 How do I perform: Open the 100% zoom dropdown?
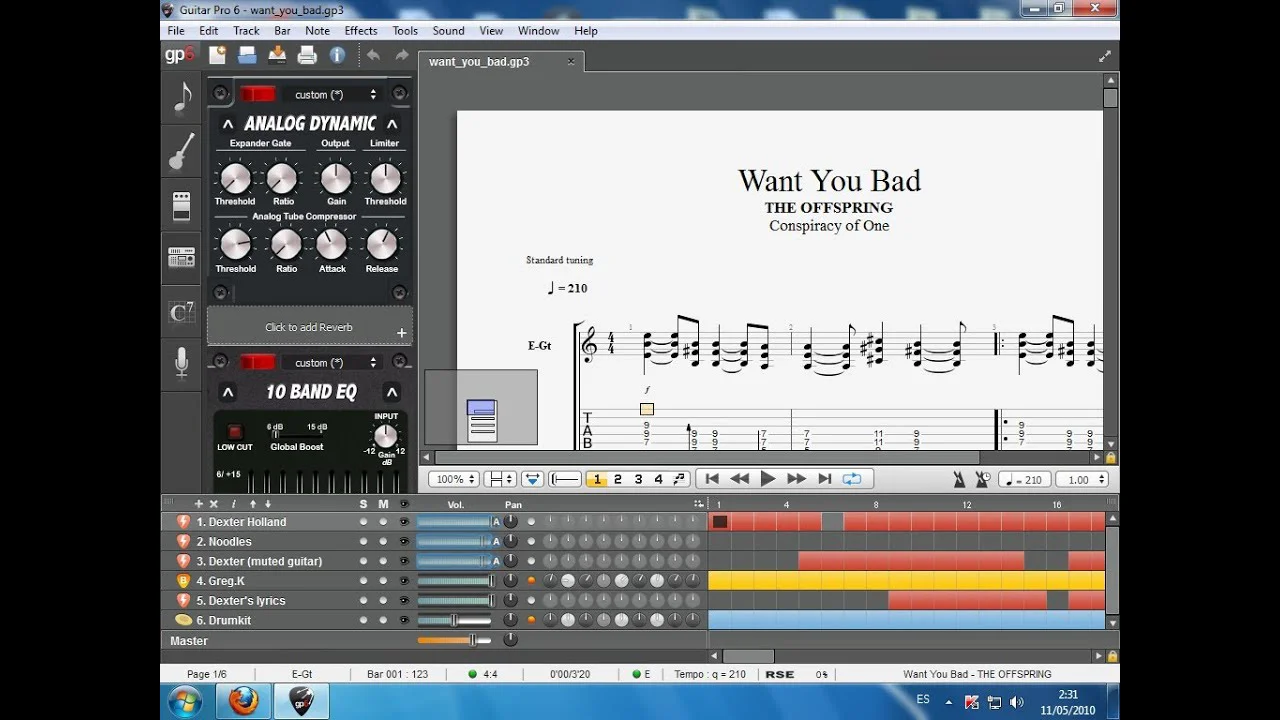[454, 480]
